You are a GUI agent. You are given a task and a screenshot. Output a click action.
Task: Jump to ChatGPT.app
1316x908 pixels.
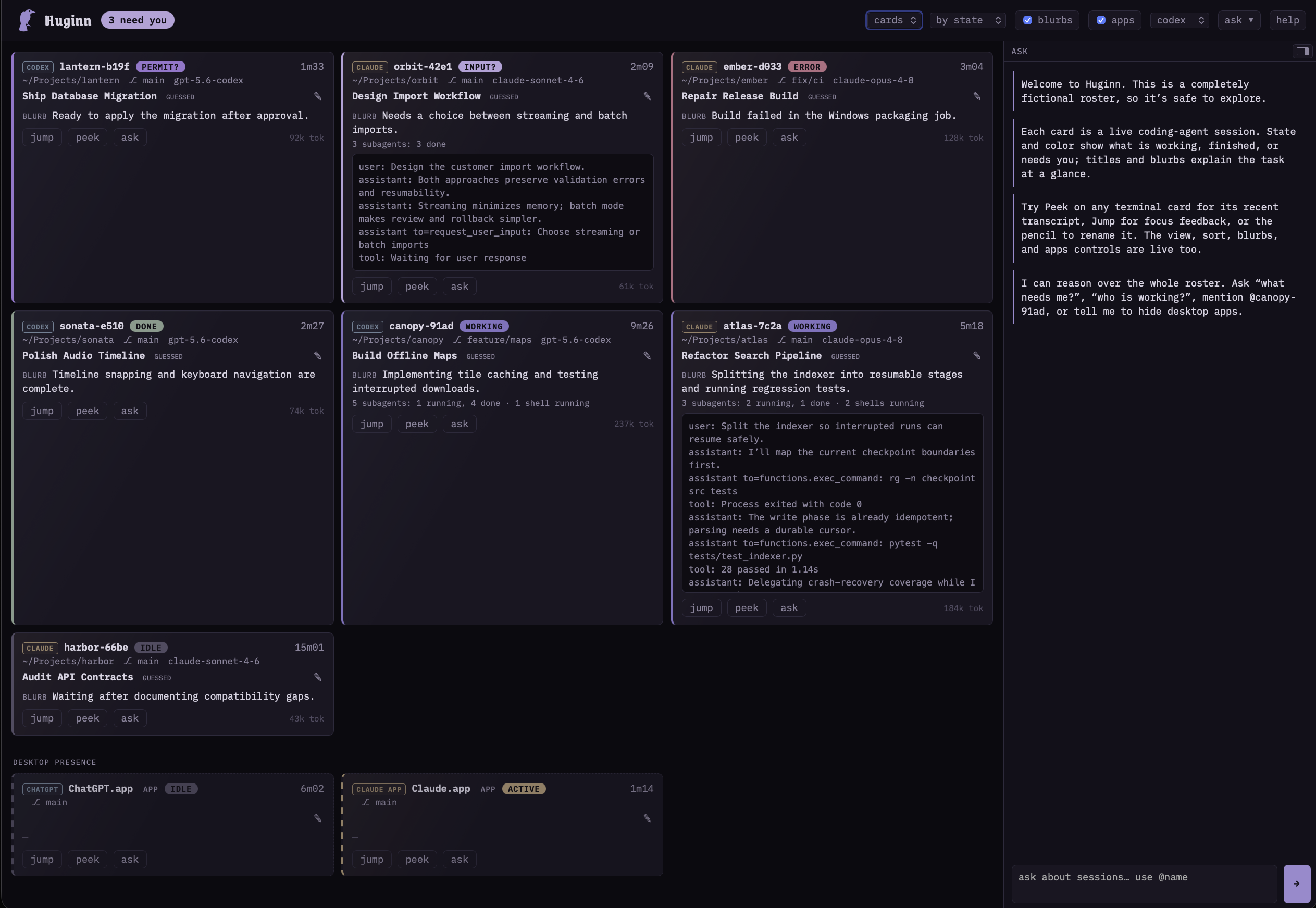(42, 860)
